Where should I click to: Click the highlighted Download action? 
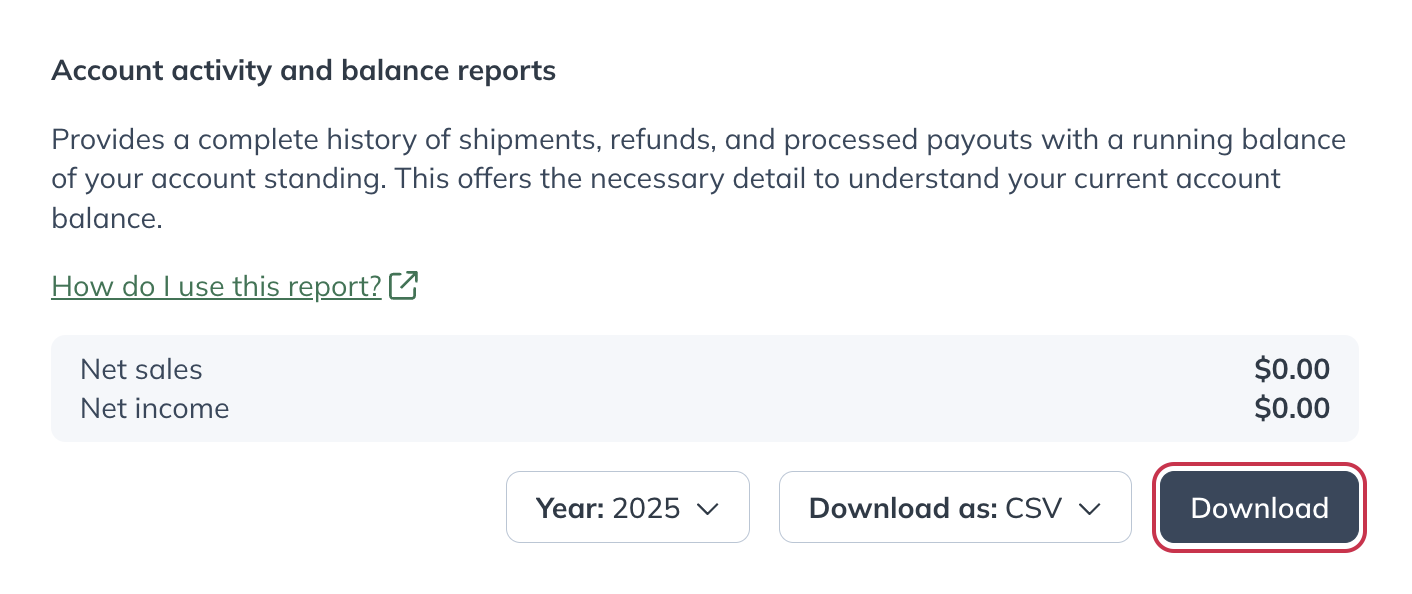1258,507
